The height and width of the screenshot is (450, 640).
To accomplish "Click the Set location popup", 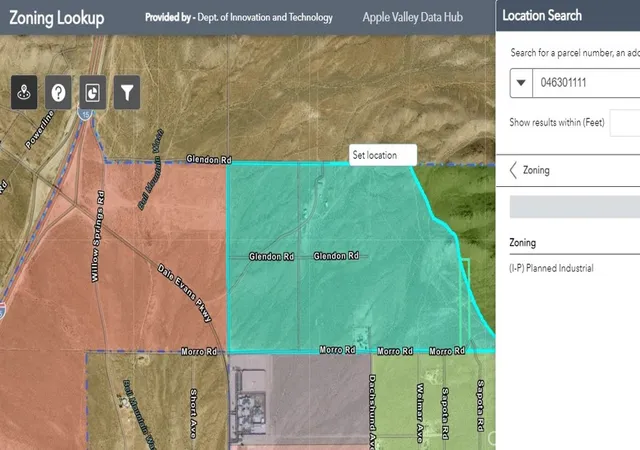I will coord(383,155).
